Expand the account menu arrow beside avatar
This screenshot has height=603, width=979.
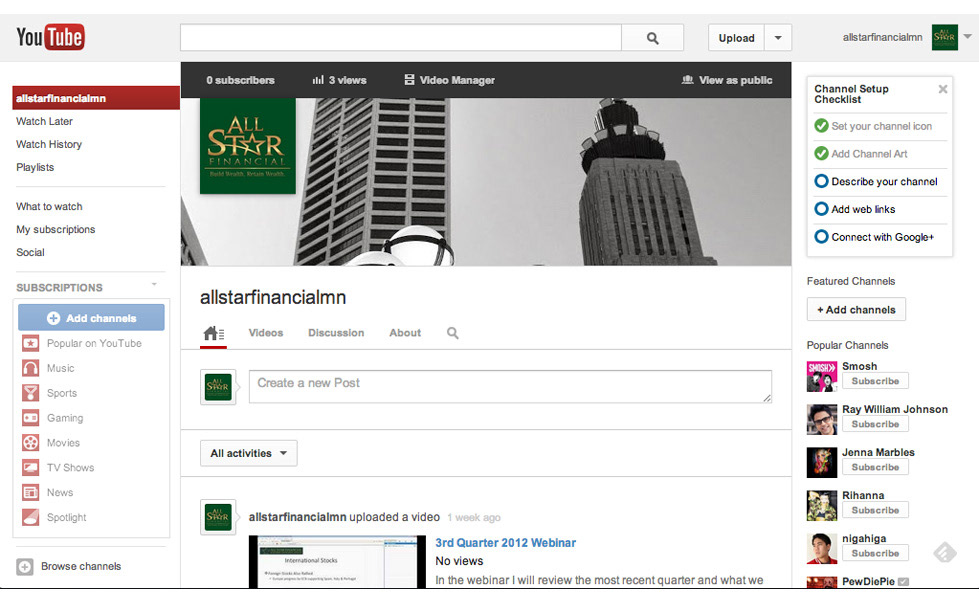click(967, 37)
